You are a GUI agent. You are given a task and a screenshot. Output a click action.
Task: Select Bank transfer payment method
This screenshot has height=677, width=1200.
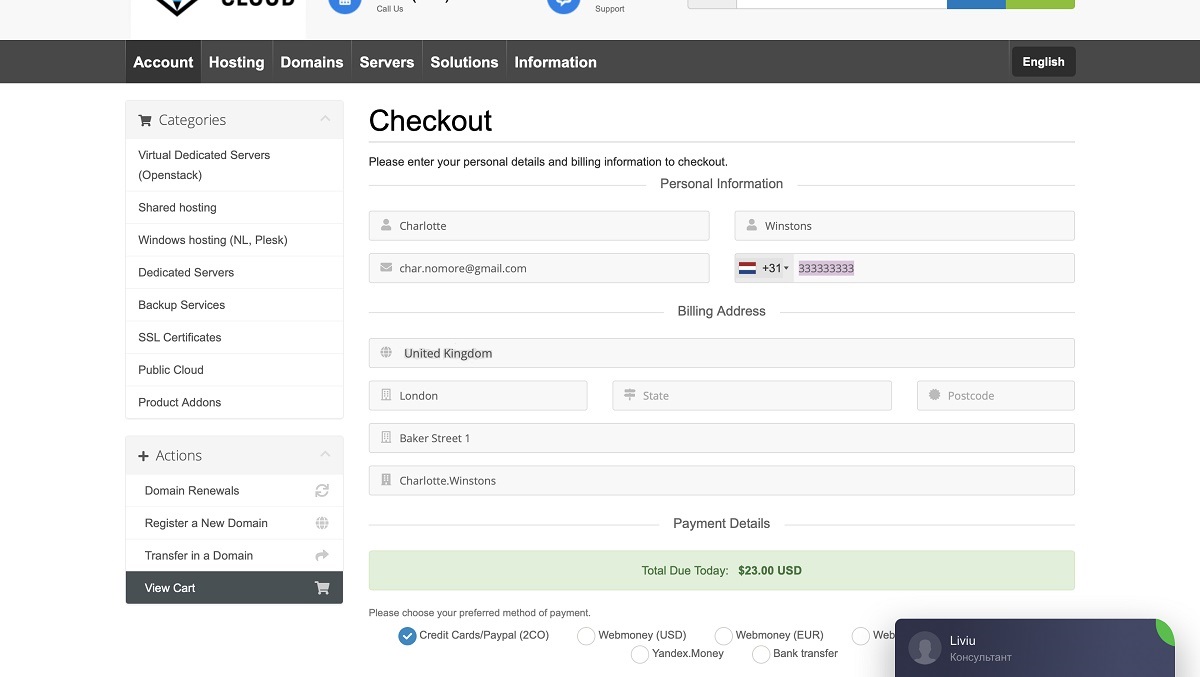[x=761, y=654]
